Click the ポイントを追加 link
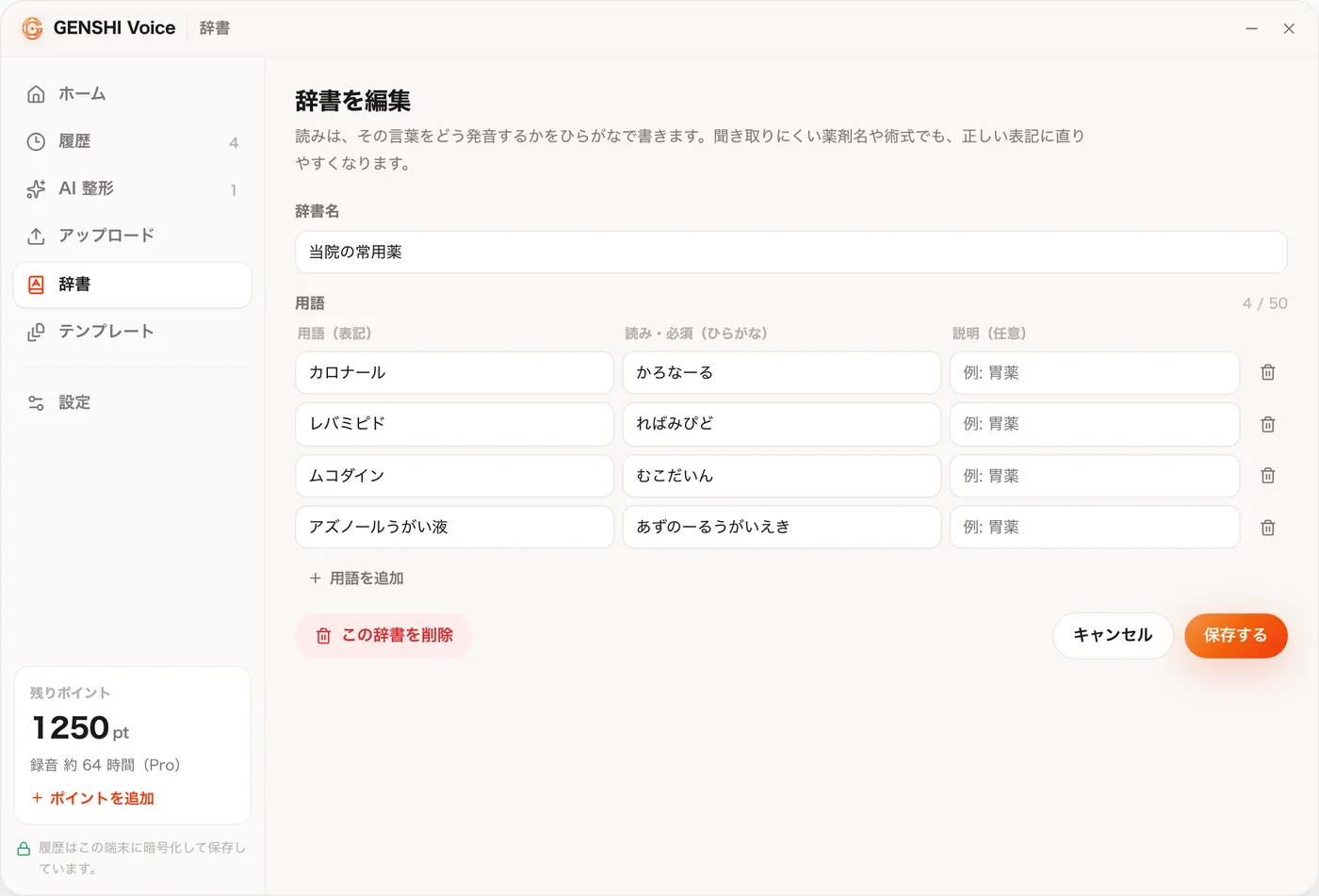This screenshot has width=1319, height=896. coord(92,798)
